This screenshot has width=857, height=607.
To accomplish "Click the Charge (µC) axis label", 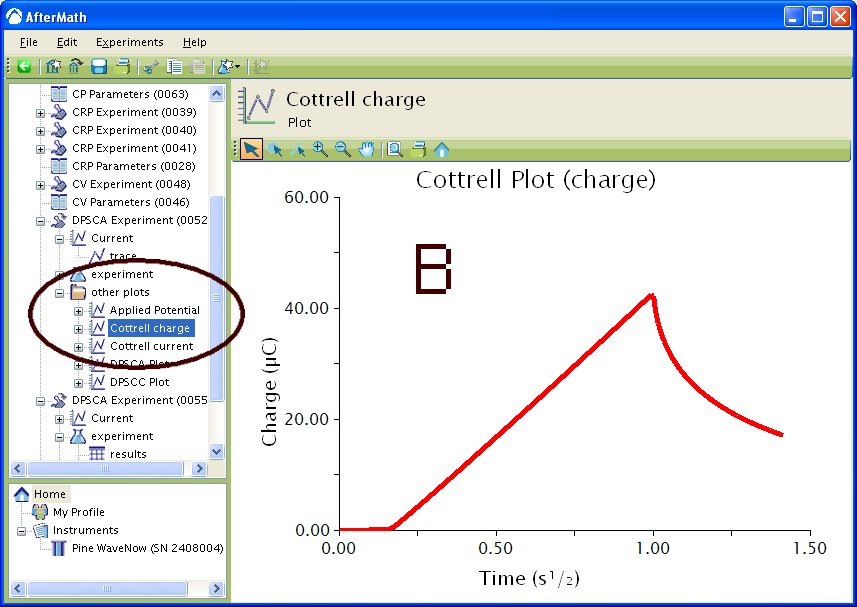I will click(269, 392).
